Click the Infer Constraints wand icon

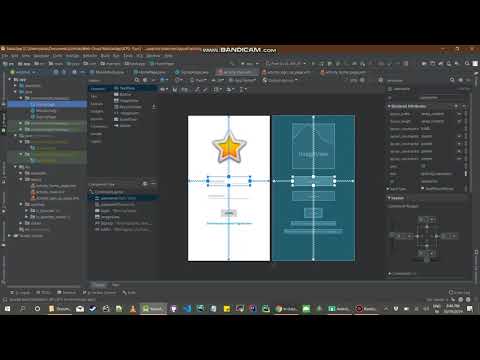click(x=206, y=89)
